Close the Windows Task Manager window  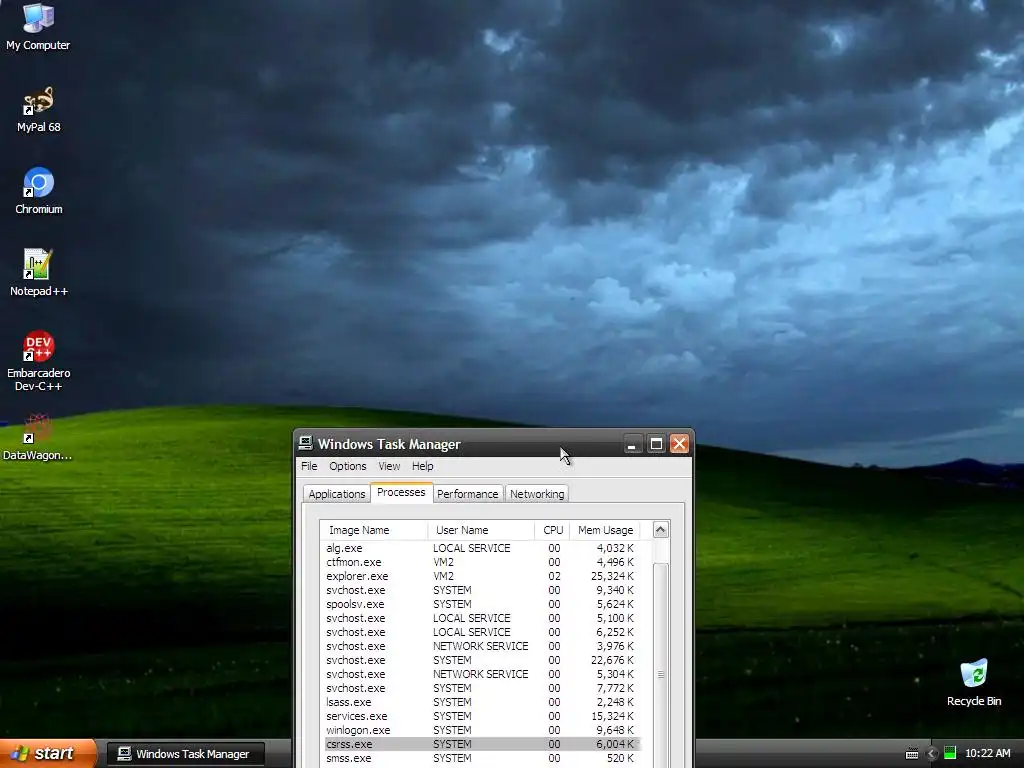(x=679, y=444)
